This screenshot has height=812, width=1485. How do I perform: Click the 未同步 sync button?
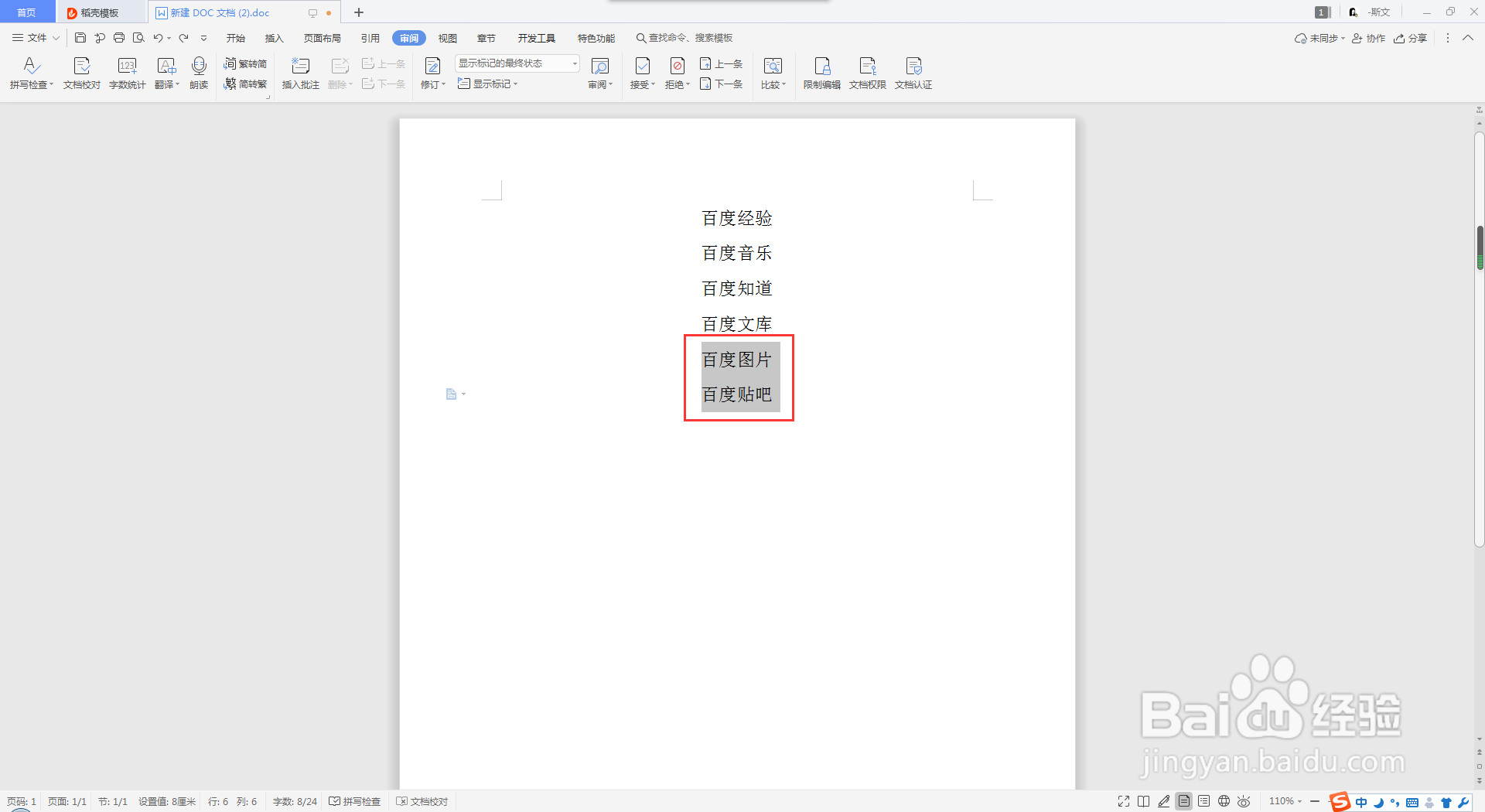click(x=1320, y=38)
